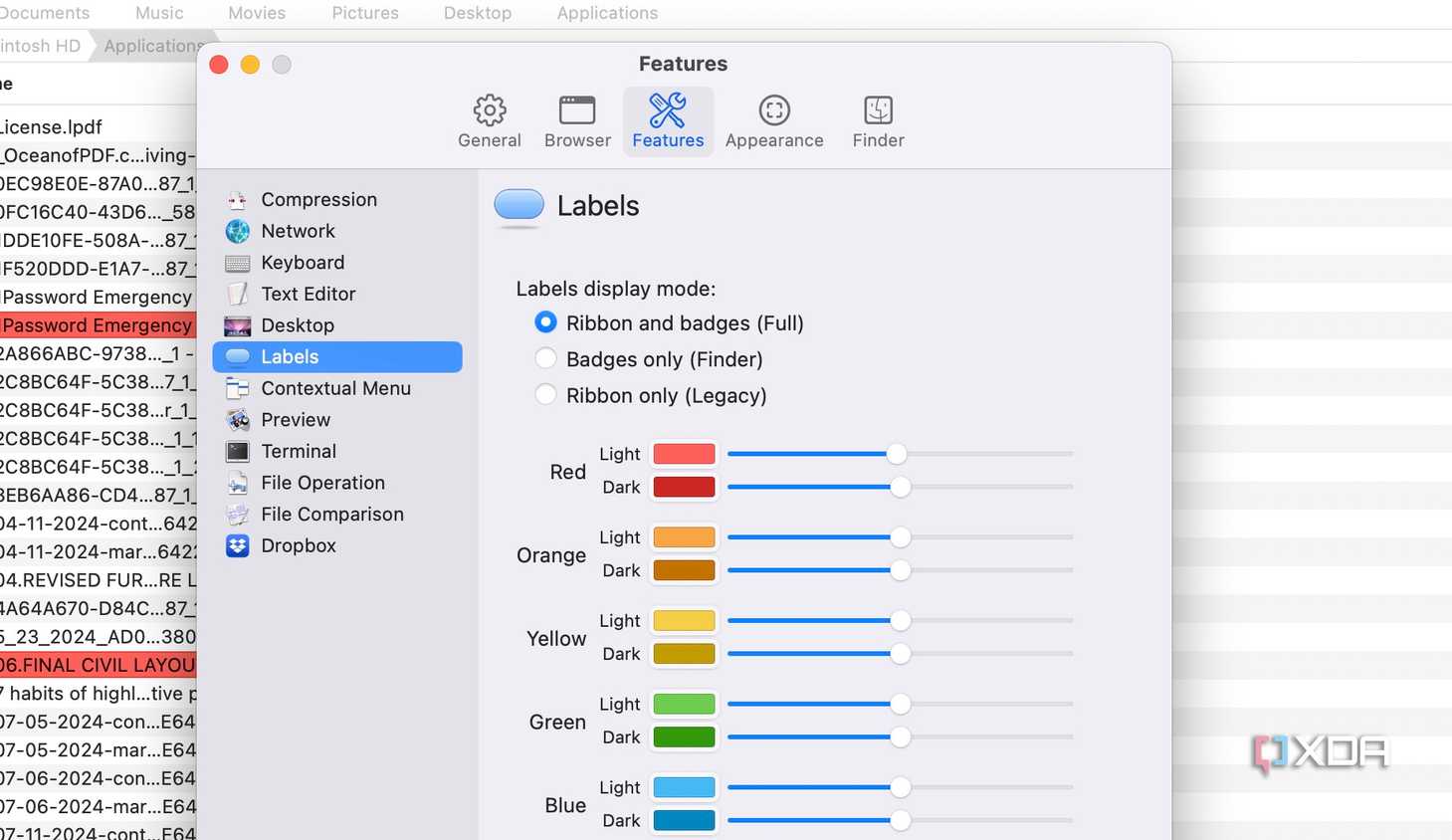Open the Yellow Light color swatch
Image resolution: width=1452 pixels, height=840 pixels.
(684, 621)
